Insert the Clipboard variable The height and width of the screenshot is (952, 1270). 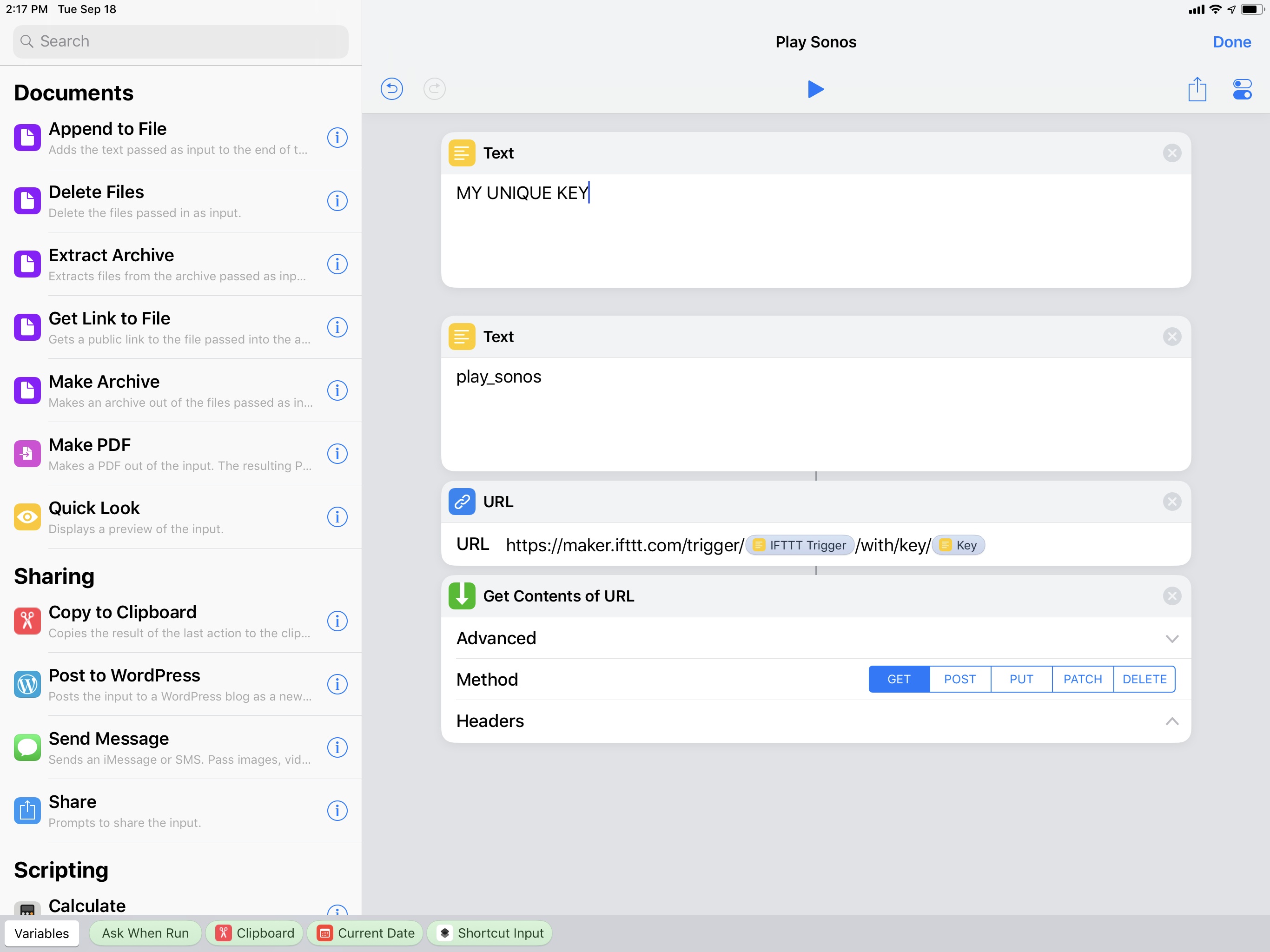[254, 933]
